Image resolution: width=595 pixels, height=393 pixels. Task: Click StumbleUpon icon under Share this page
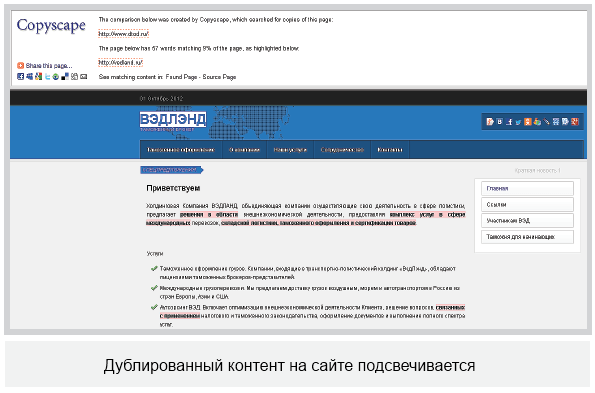pos(56,76)
